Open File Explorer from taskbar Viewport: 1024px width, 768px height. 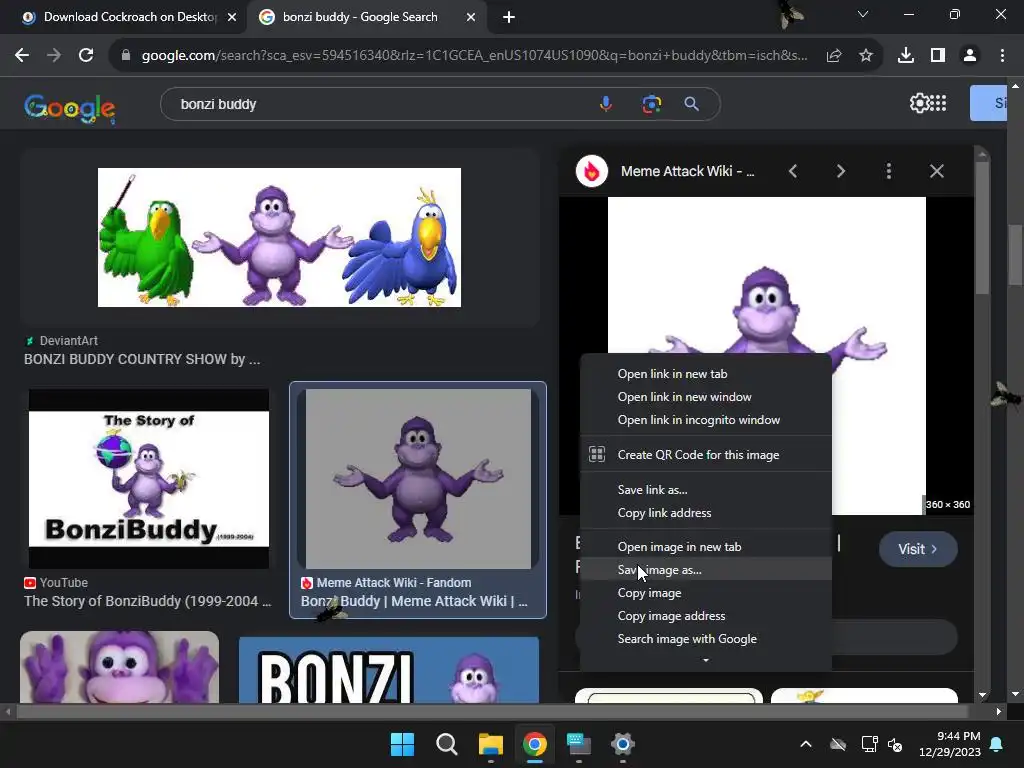pos(490,744)
